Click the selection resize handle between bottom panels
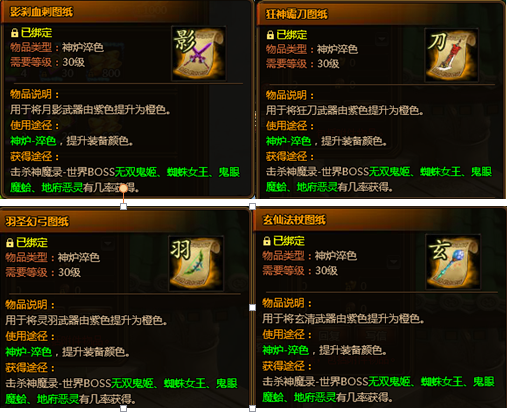 coord(252,307)
